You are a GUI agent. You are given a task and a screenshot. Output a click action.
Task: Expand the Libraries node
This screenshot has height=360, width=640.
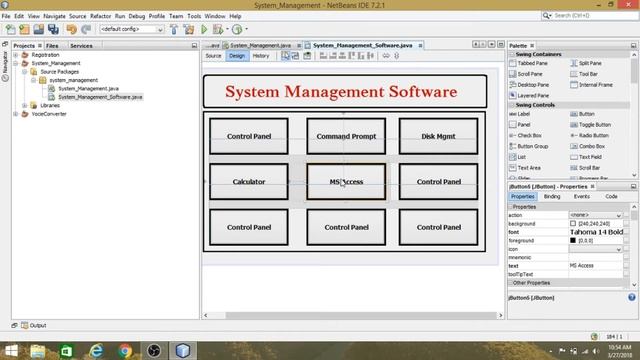[24, 105]
